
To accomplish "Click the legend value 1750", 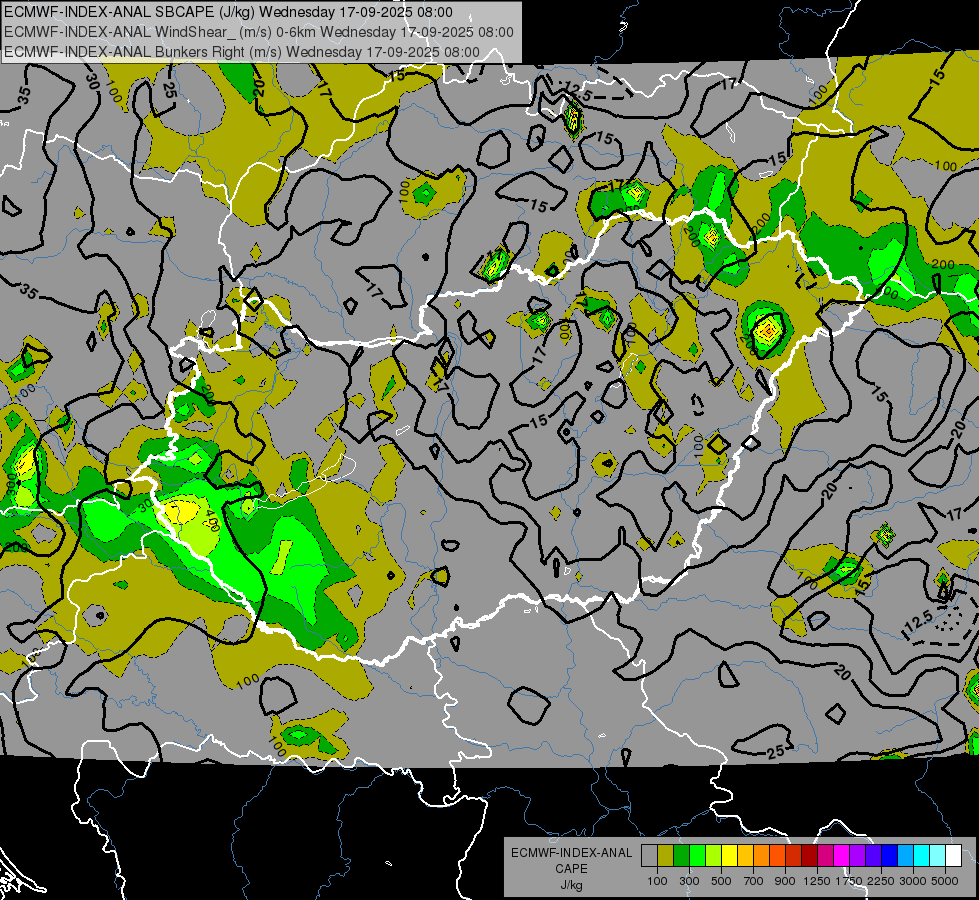I will click(849, 881).
